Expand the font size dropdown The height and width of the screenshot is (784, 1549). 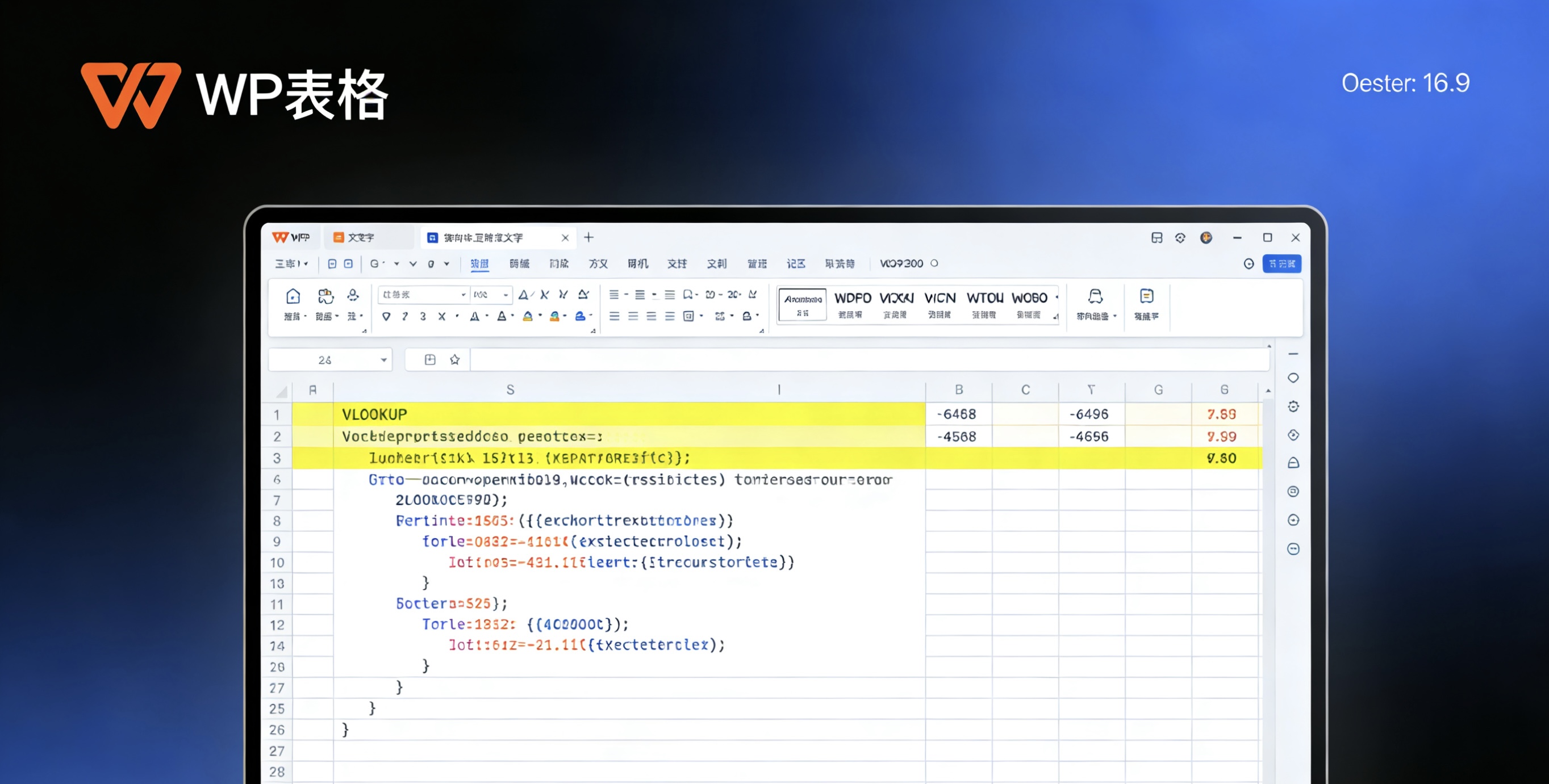(x=506, y=295)
